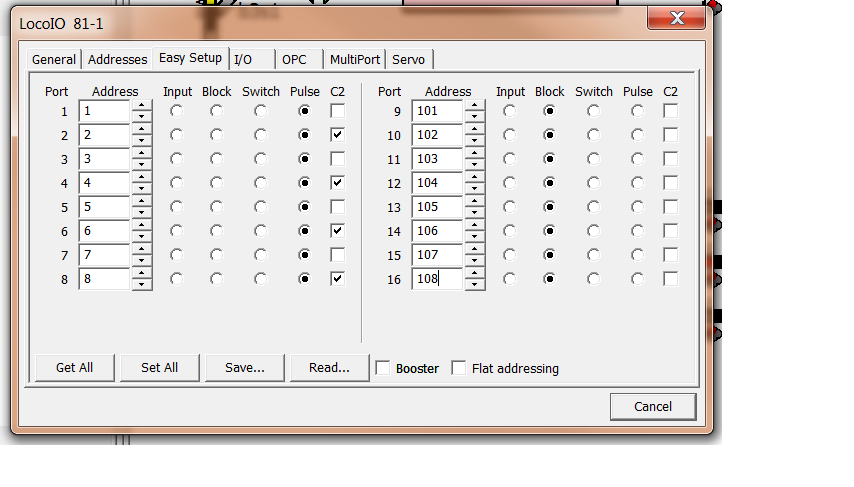
Task: Switch to the General tab
Action: tap(53, 59)
